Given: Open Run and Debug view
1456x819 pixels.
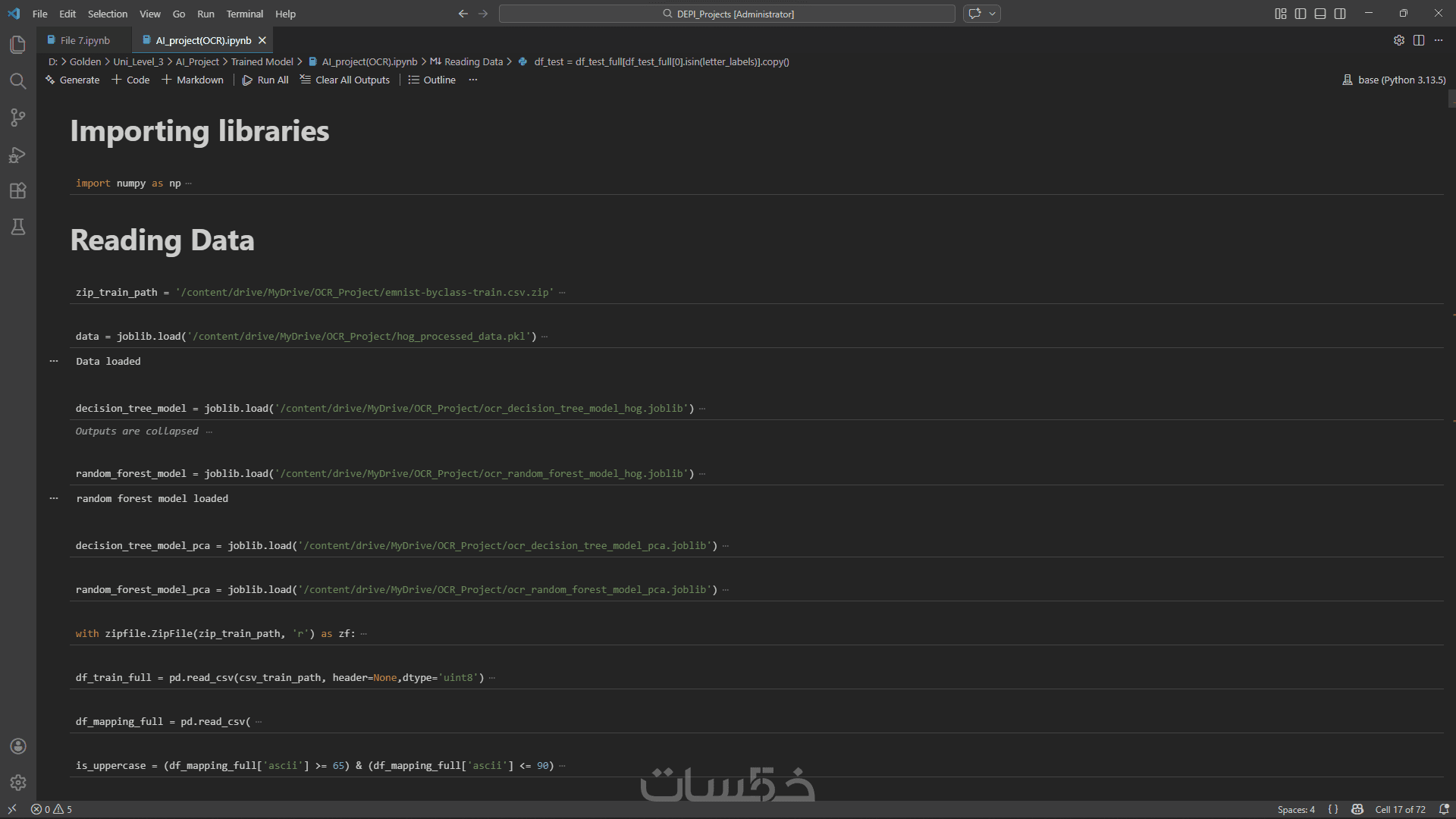Looking at the screenshot, I should (17, 155).
